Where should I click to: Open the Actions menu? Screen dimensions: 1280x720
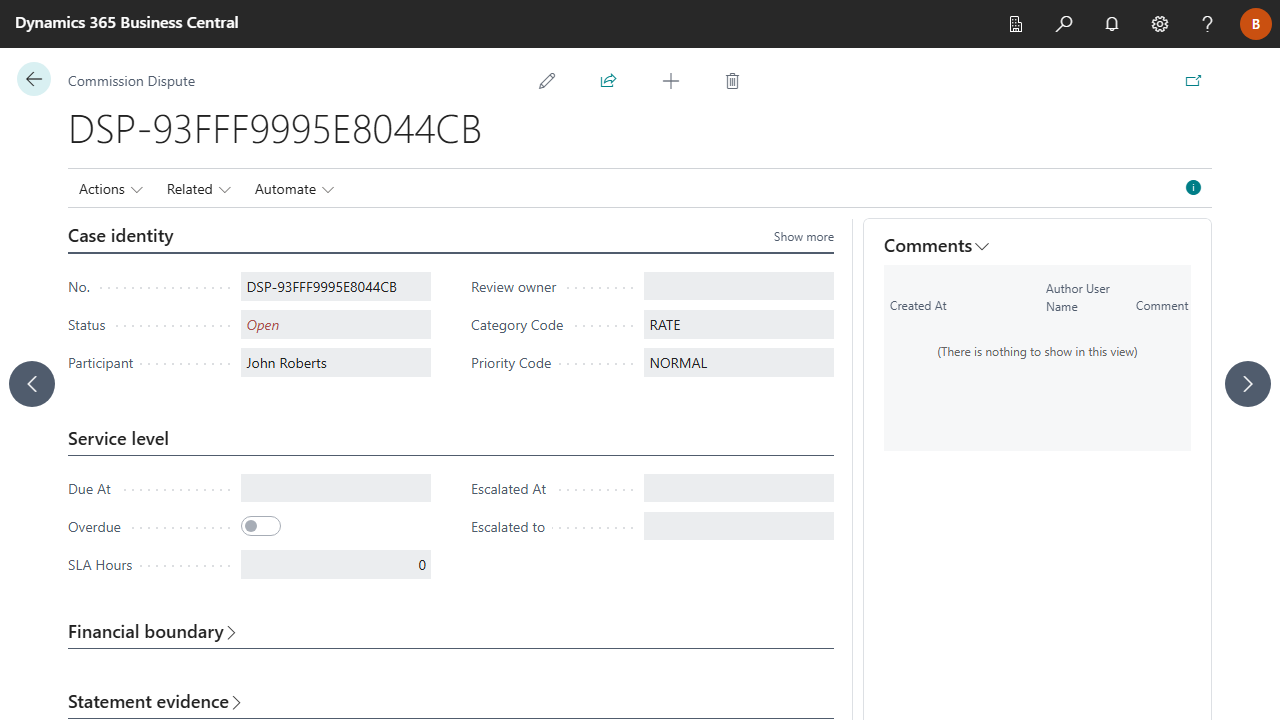[x=111, y=189]
